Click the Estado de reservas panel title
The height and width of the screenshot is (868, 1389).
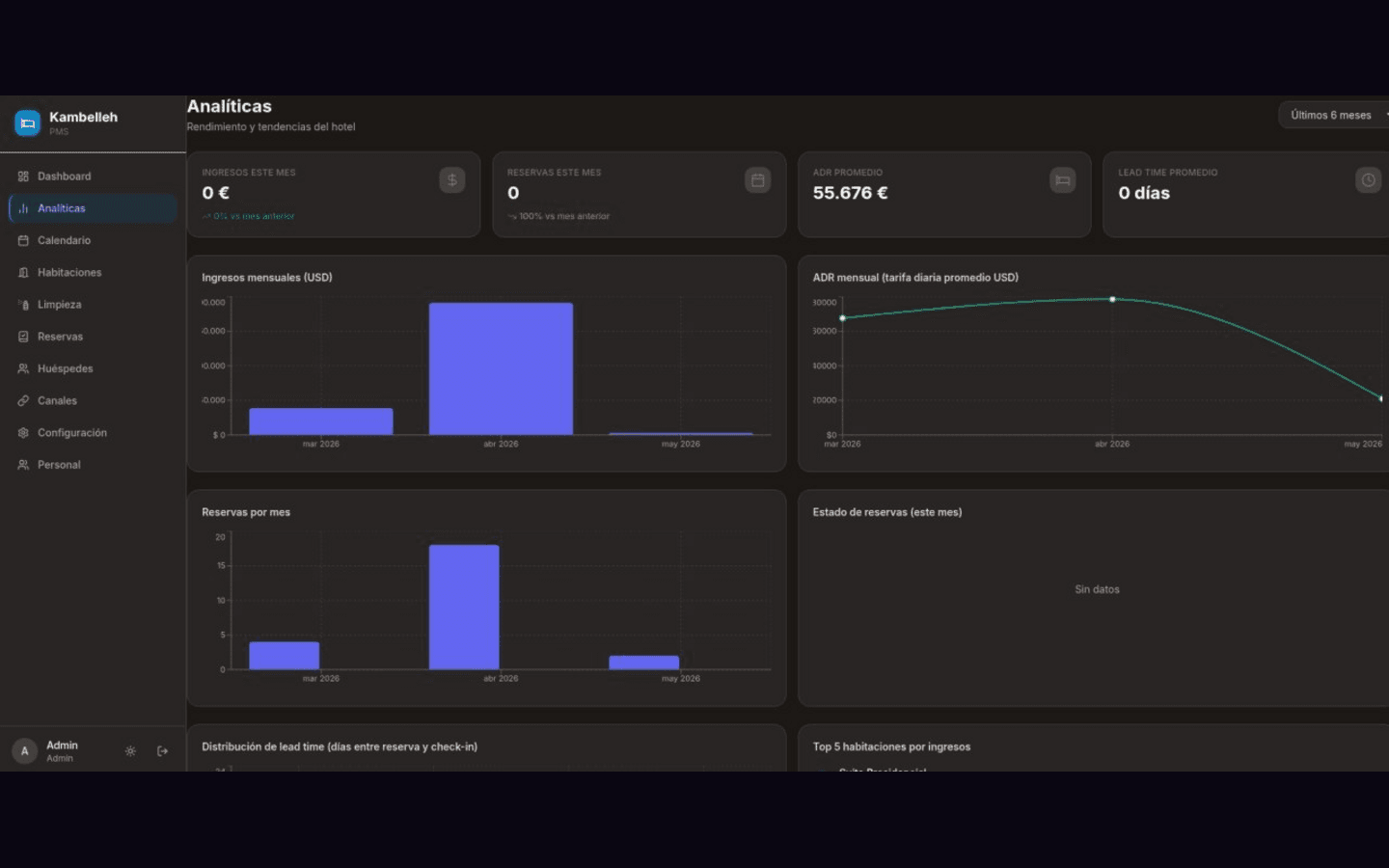pyautogui.click(x=887, y=512)
